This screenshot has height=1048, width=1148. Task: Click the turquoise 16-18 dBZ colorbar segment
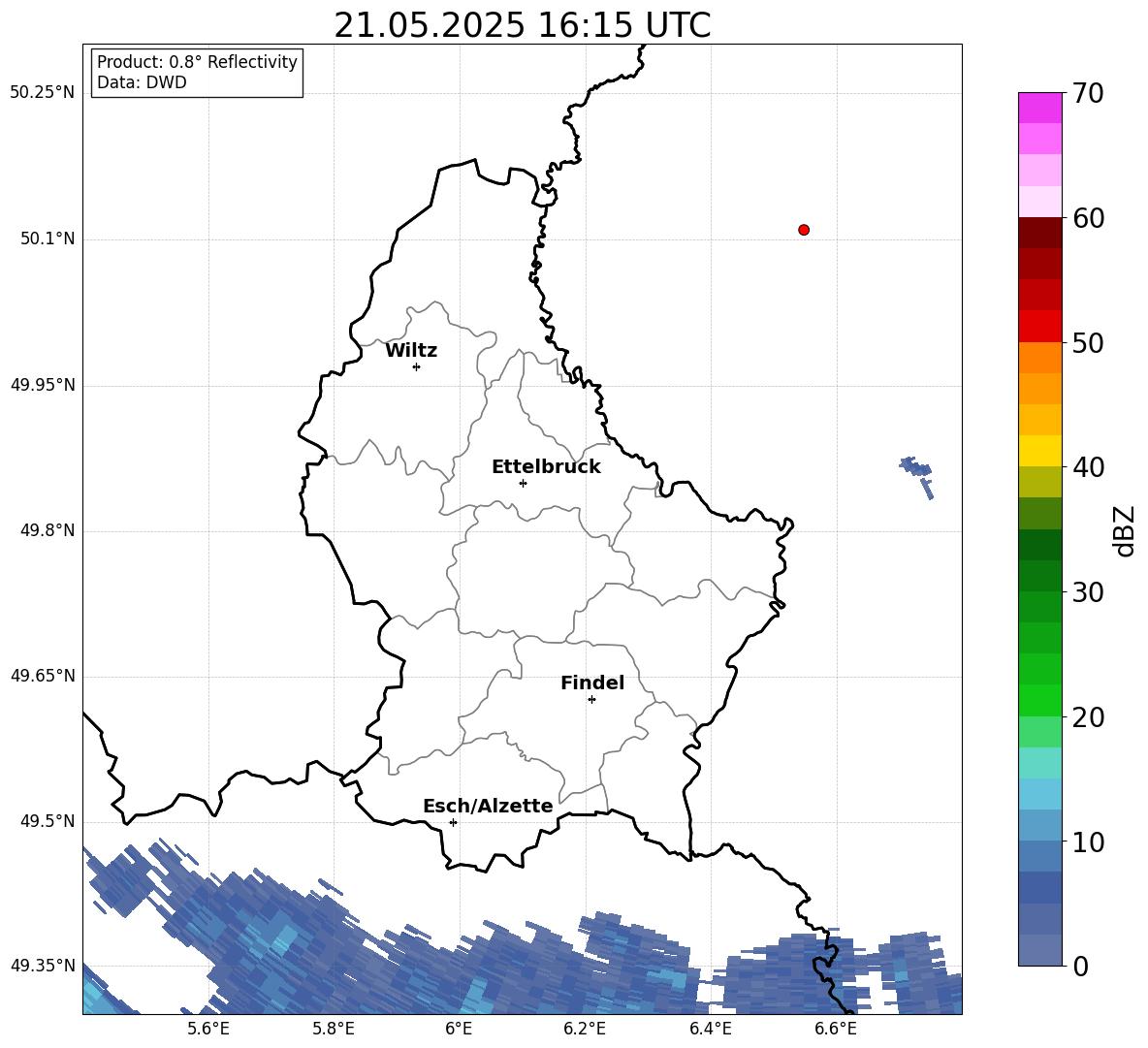click(1039, 763)
